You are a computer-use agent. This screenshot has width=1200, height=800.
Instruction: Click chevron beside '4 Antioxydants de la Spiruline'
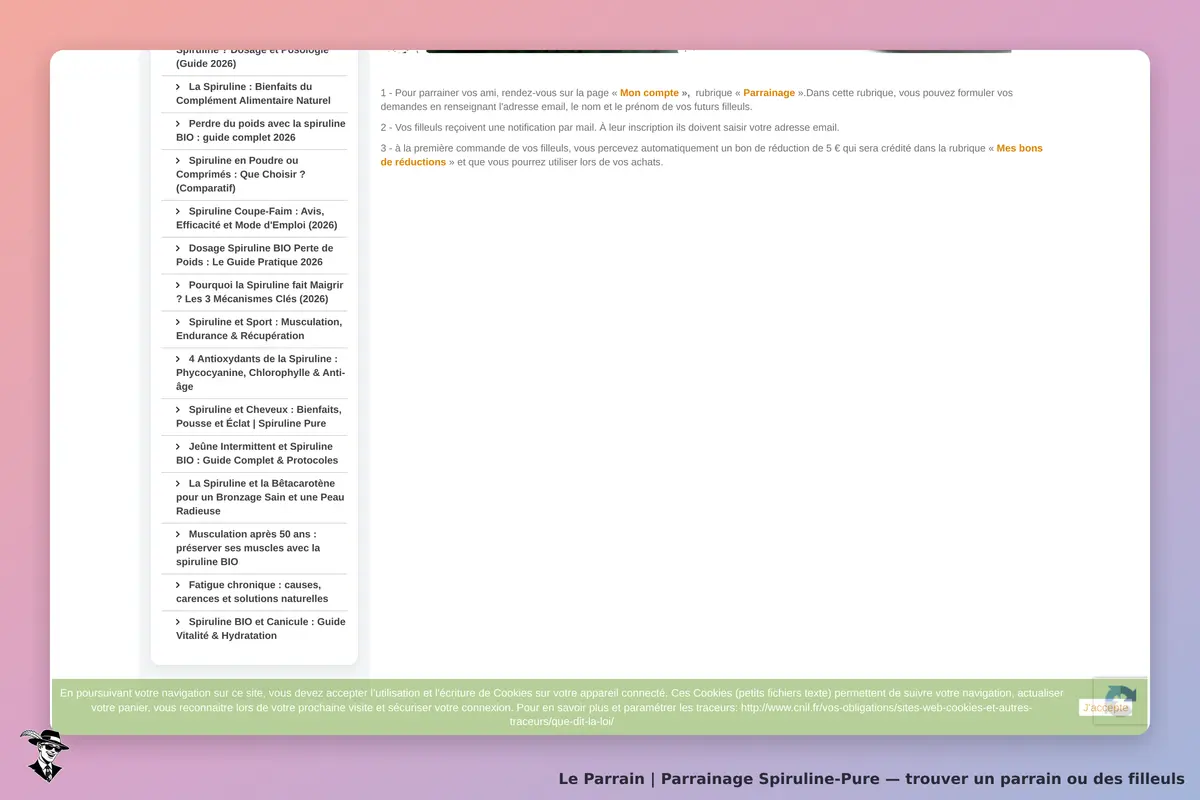click(x=178, y=359)
